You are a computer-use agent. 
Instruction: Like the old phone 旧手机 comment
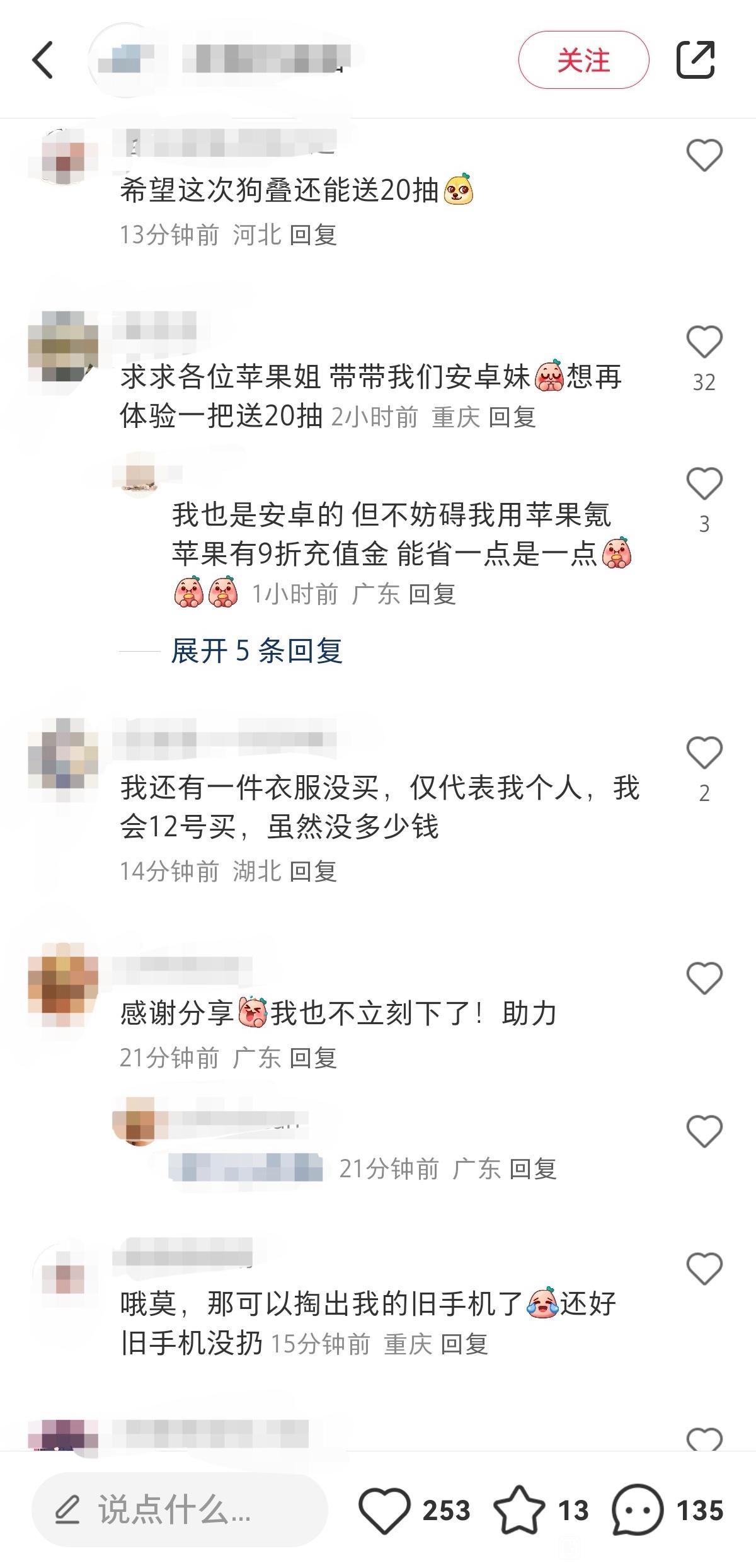pos(704,1268)
